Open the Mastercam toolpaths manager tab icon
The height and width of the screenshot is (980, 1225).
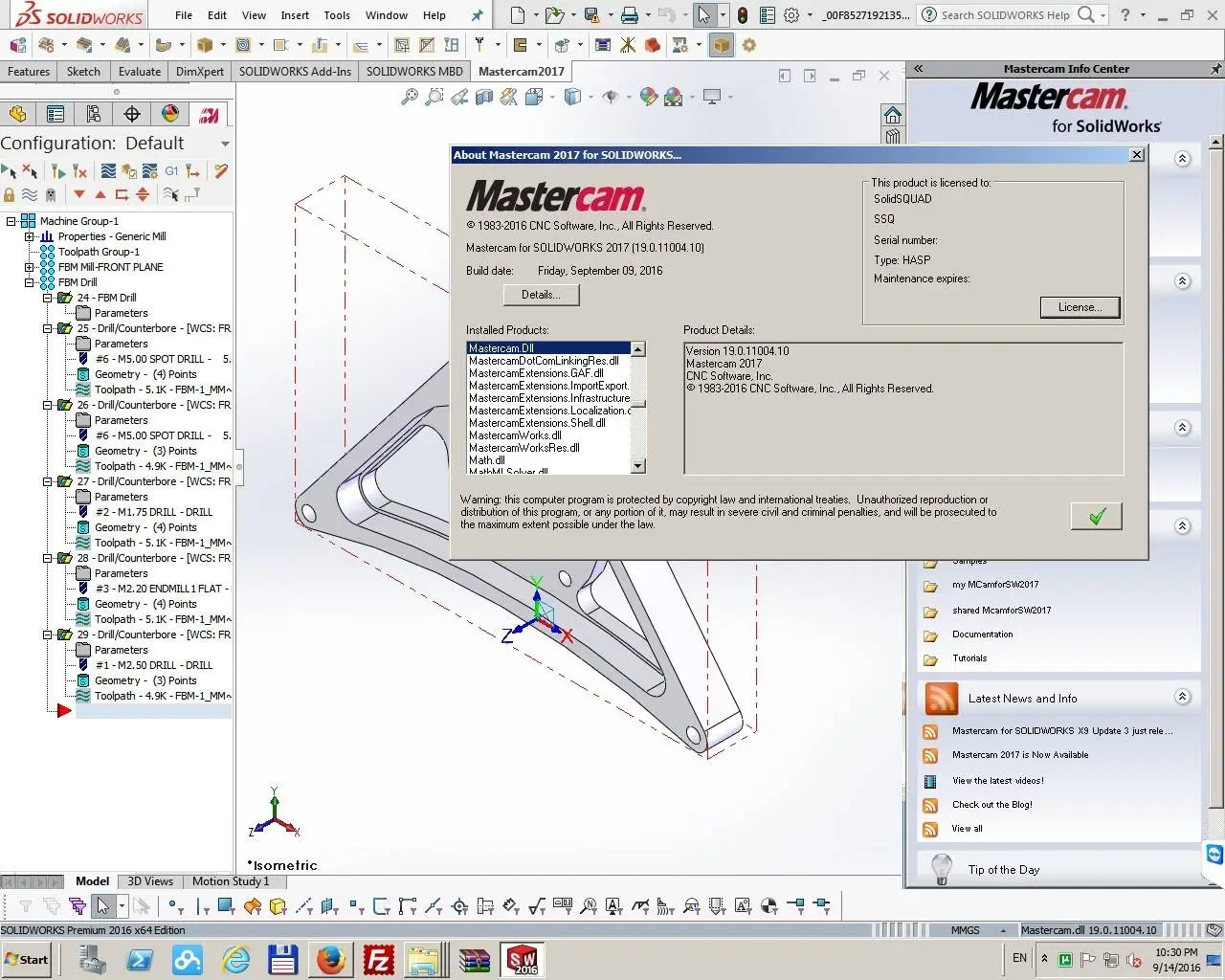[209, 114]
